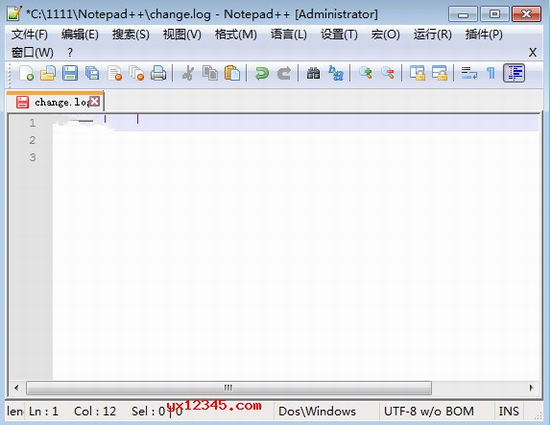This screenshot has height=425, width=550.
Task: Toggle INS insert mode in status bar
Action: (509, 411)
